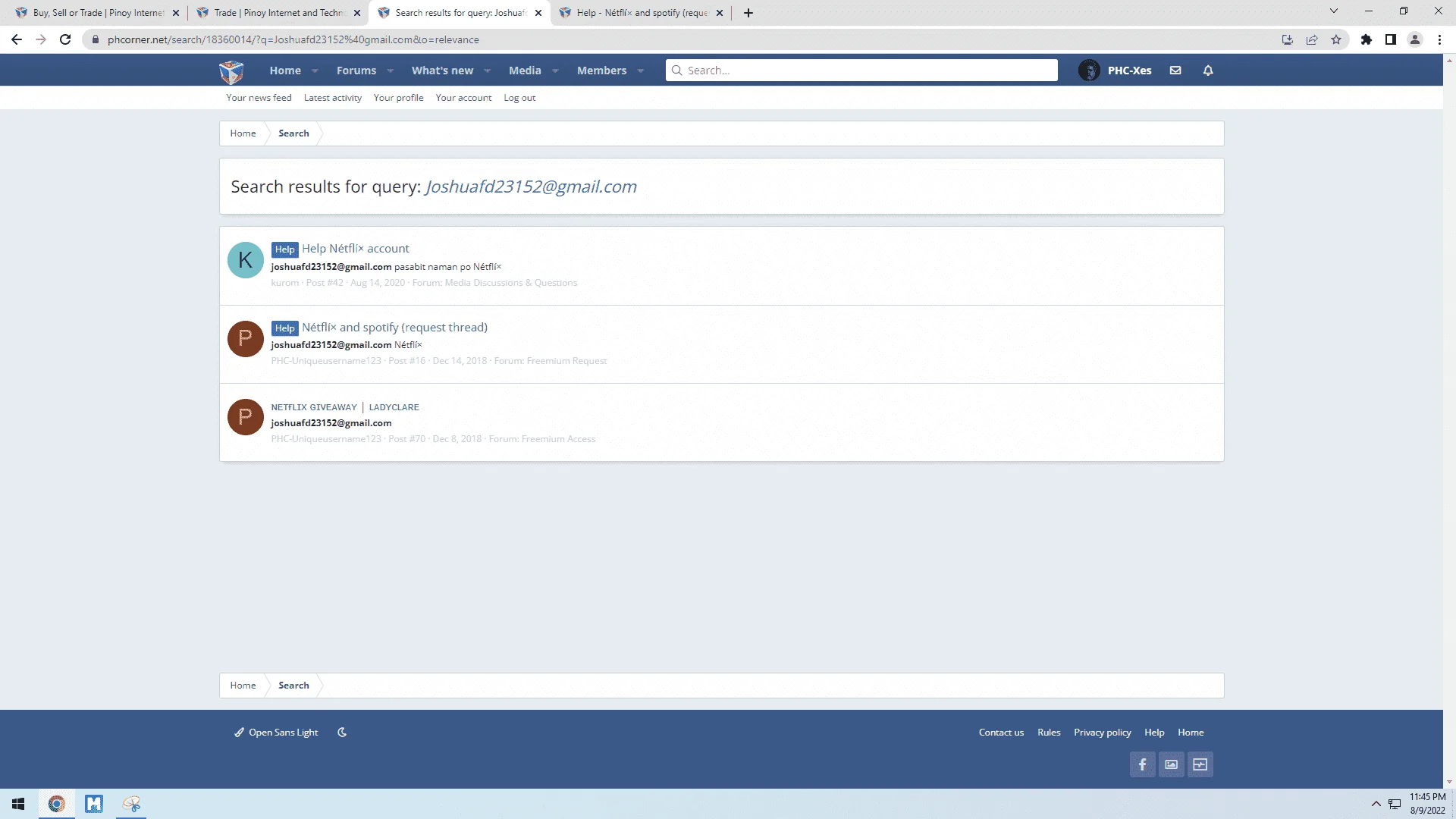
Task: Open the Chrome profile icon
Action: (x=1415, y=39)
